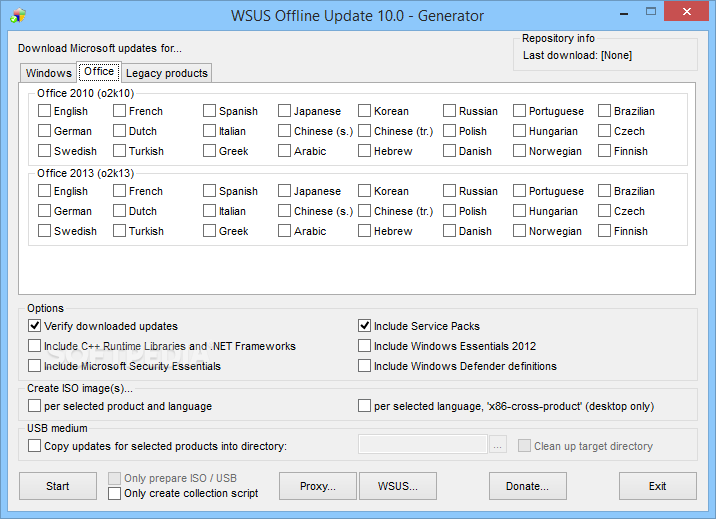Close the WSUS Offline Update window
This screenshot has width=716, height=519.
tap(686, 12)
